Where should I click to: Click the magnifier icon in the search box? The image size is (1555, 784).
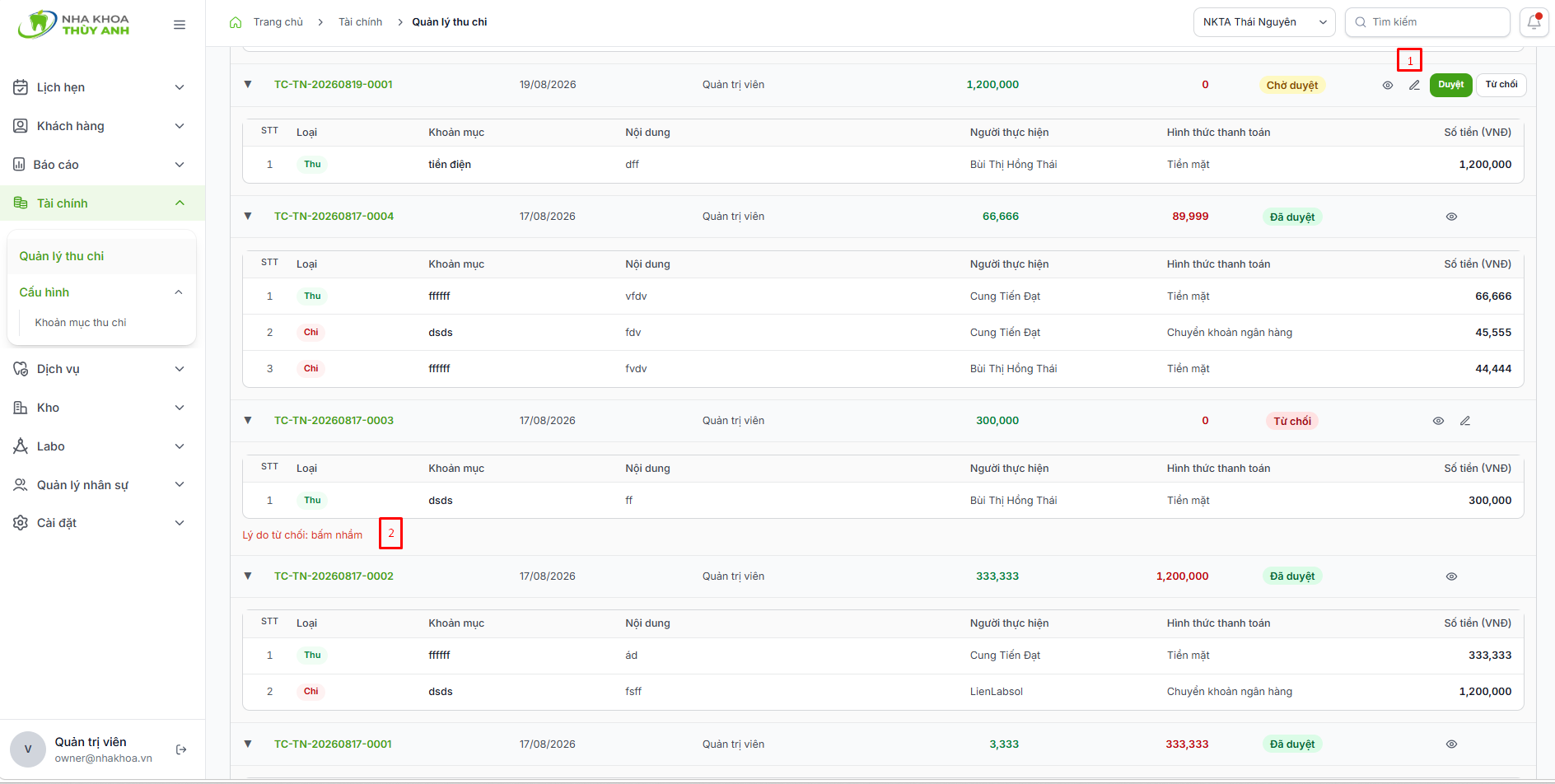pos(1360,22)
